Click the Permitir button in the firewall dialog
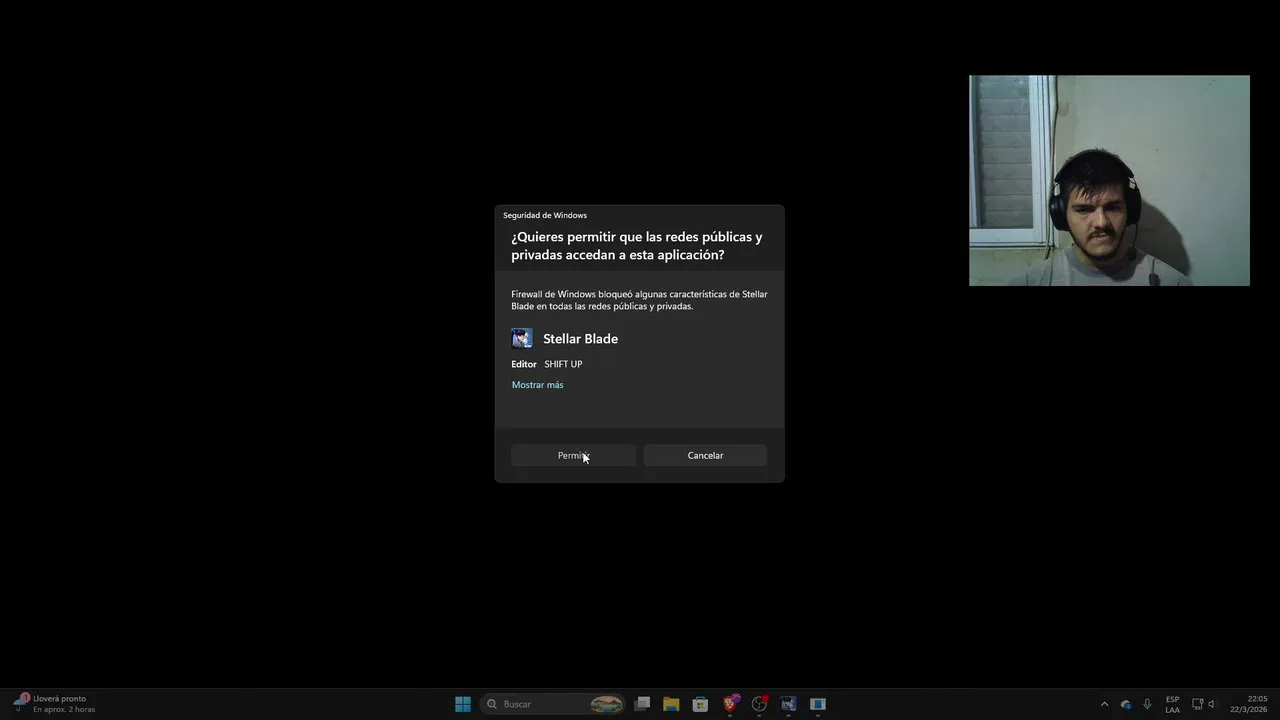 (x=573, y=455)
